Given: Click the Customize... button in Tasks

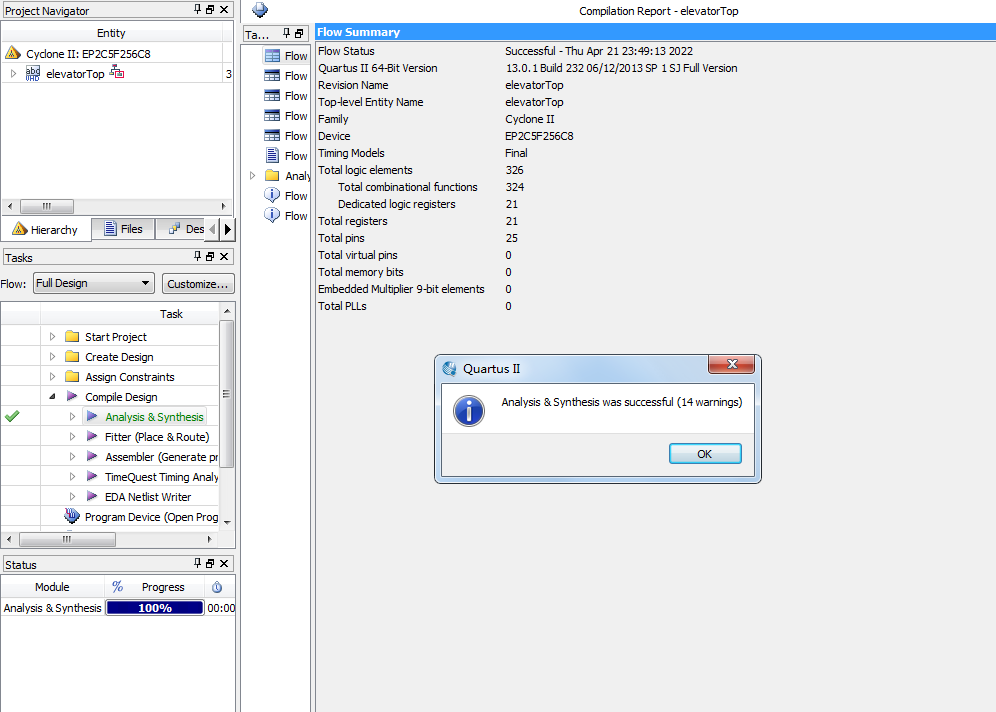Looking at the screenshot, I should point(198,283).
